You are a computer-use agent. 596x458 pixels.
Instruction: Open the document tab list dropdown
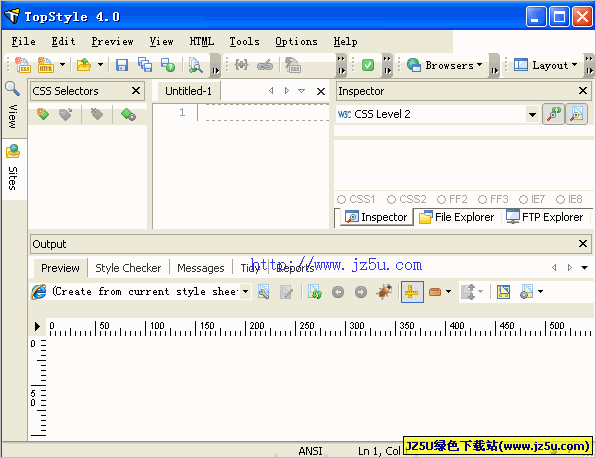coord(301,91)
